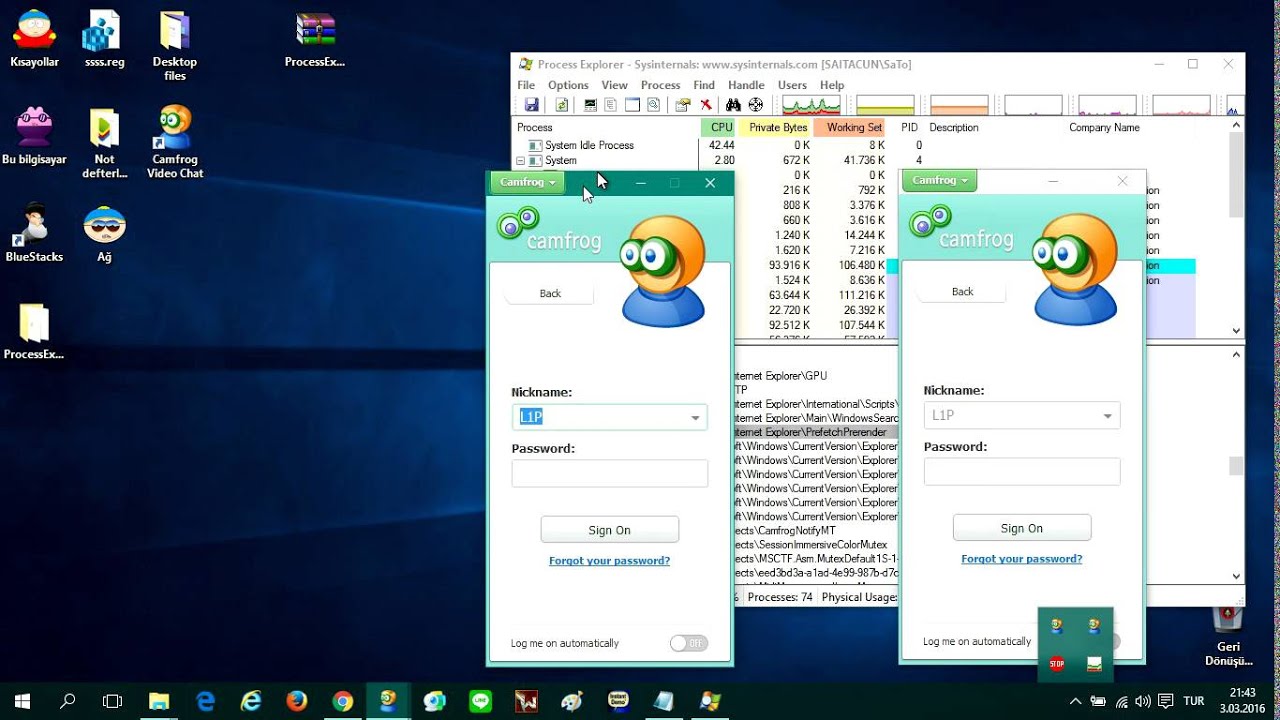Viewport: 1280px width, 720px height.
Task: Click the Microsoft Edge taskbar icon
Action: click(205, 701)
